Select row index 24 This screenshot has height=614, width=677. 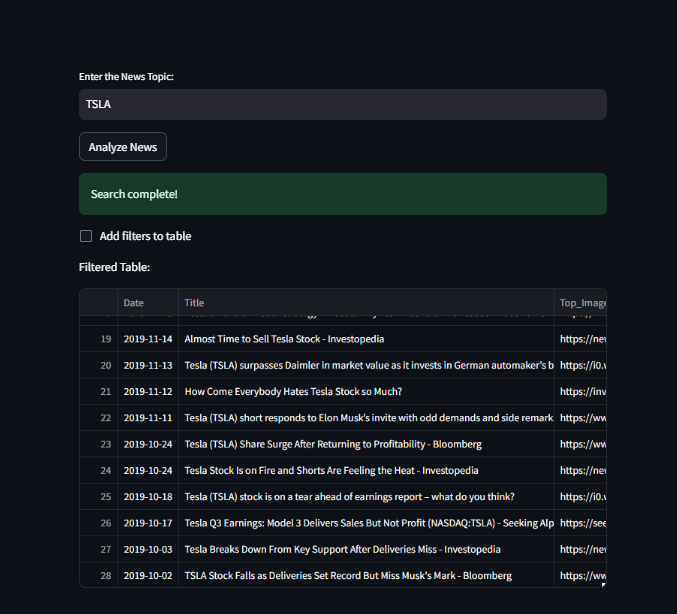click(98, 471)
